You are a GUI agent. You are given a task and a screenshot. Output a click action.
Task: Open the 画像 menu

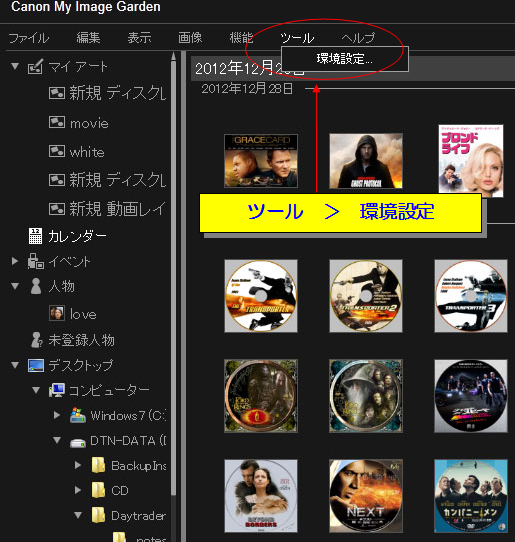pyautogui.click(x=190, y=37)
